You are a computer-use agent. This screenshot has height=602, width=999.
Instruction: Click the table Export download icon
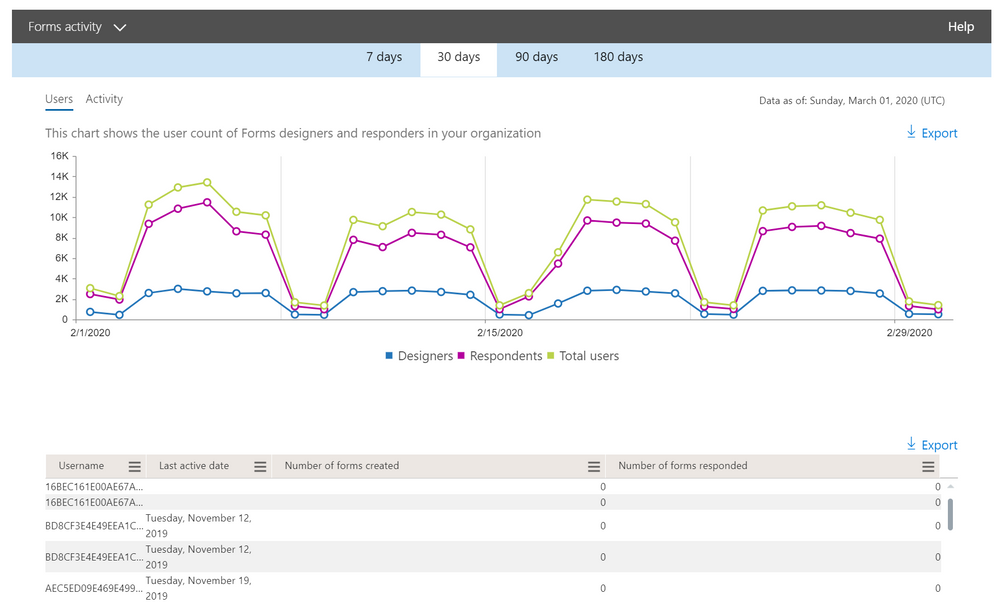pos(911,445)
